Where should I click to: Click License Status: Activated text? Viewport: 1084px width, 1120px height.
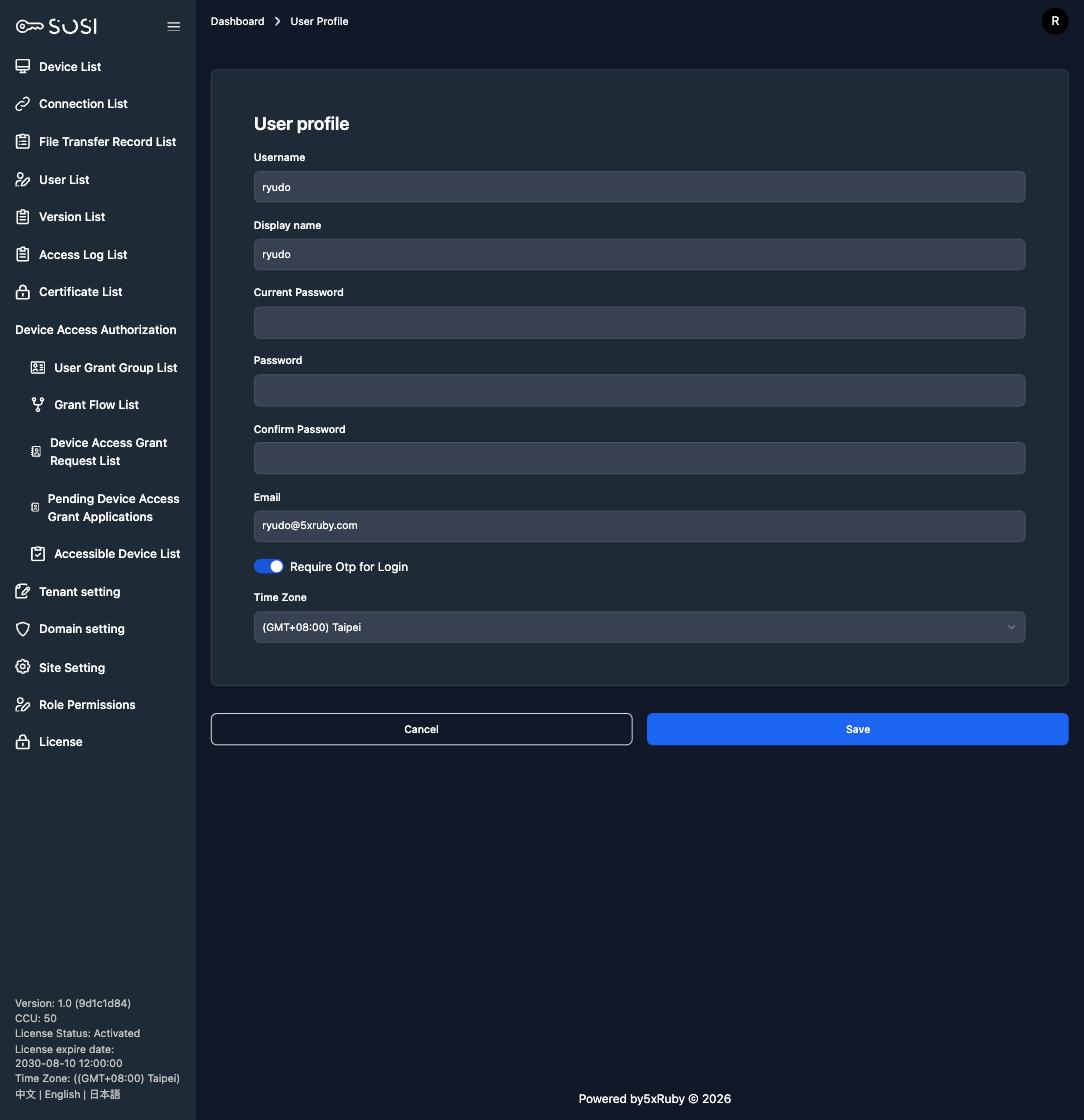click(77, 1033)
